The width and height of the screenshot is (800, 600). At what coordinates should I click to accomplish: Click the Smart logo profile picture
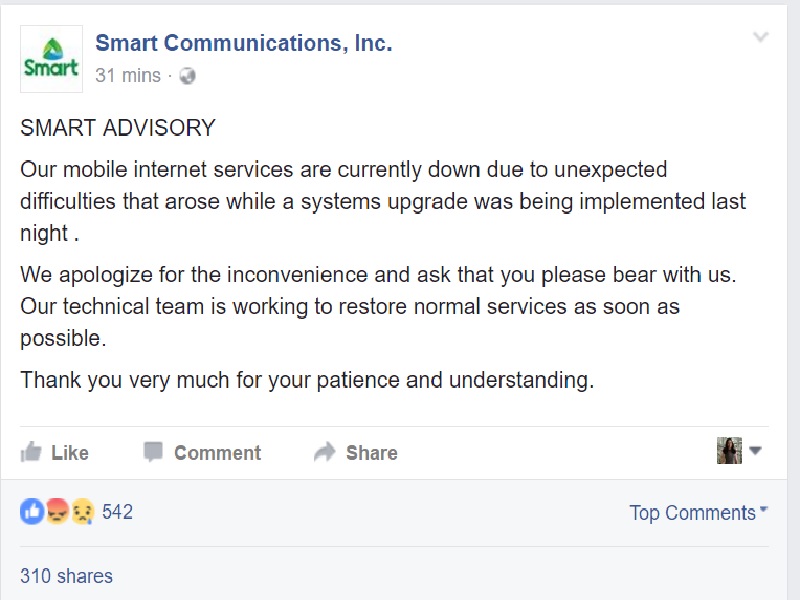tap(51, 58)
